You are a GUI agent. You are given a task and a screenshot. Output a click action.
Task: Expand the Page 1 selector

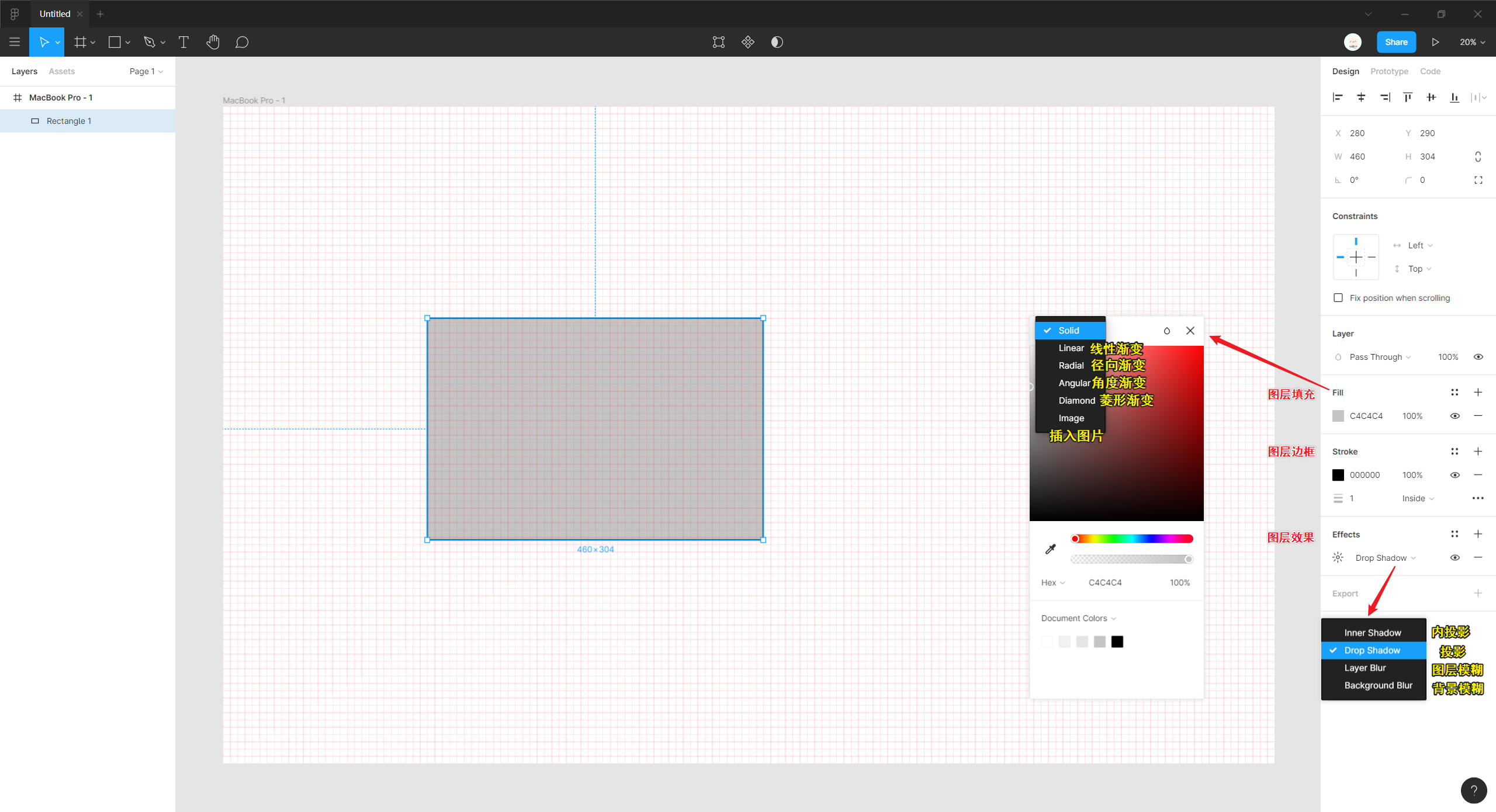tap(146, 71)
